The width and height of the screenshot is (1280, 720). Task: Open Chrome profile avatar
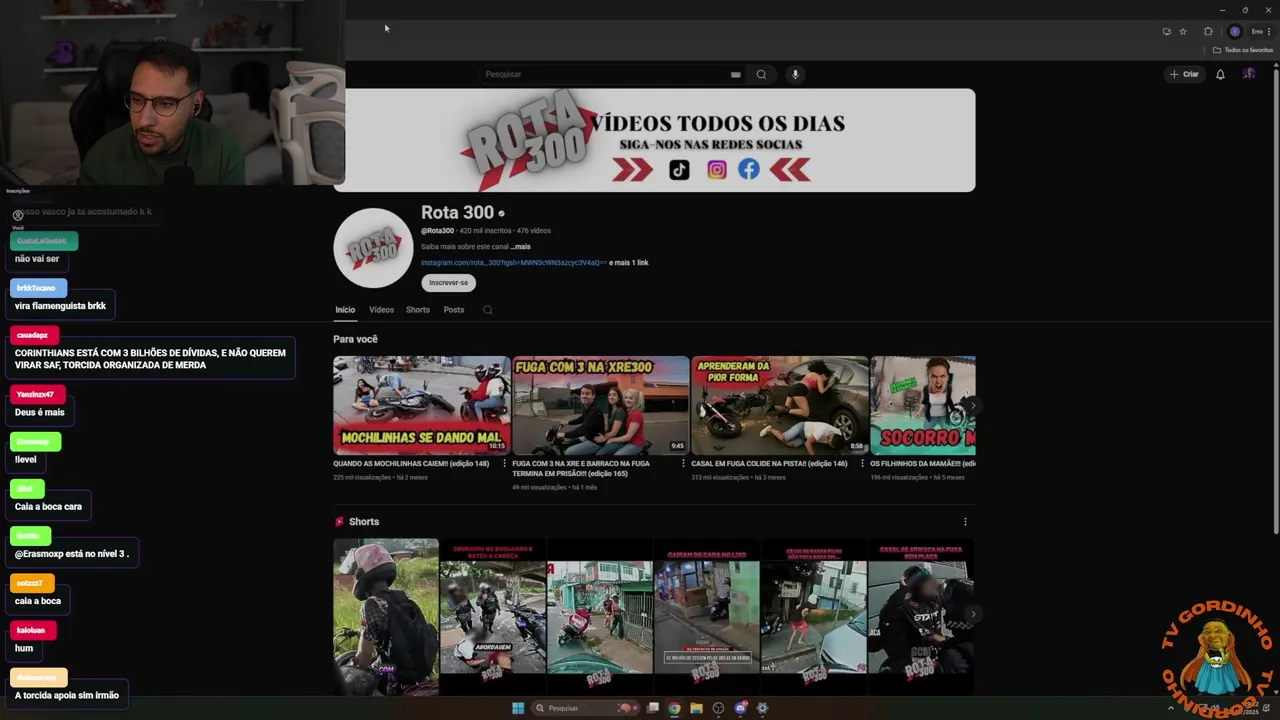click(x=1235, y=31)
